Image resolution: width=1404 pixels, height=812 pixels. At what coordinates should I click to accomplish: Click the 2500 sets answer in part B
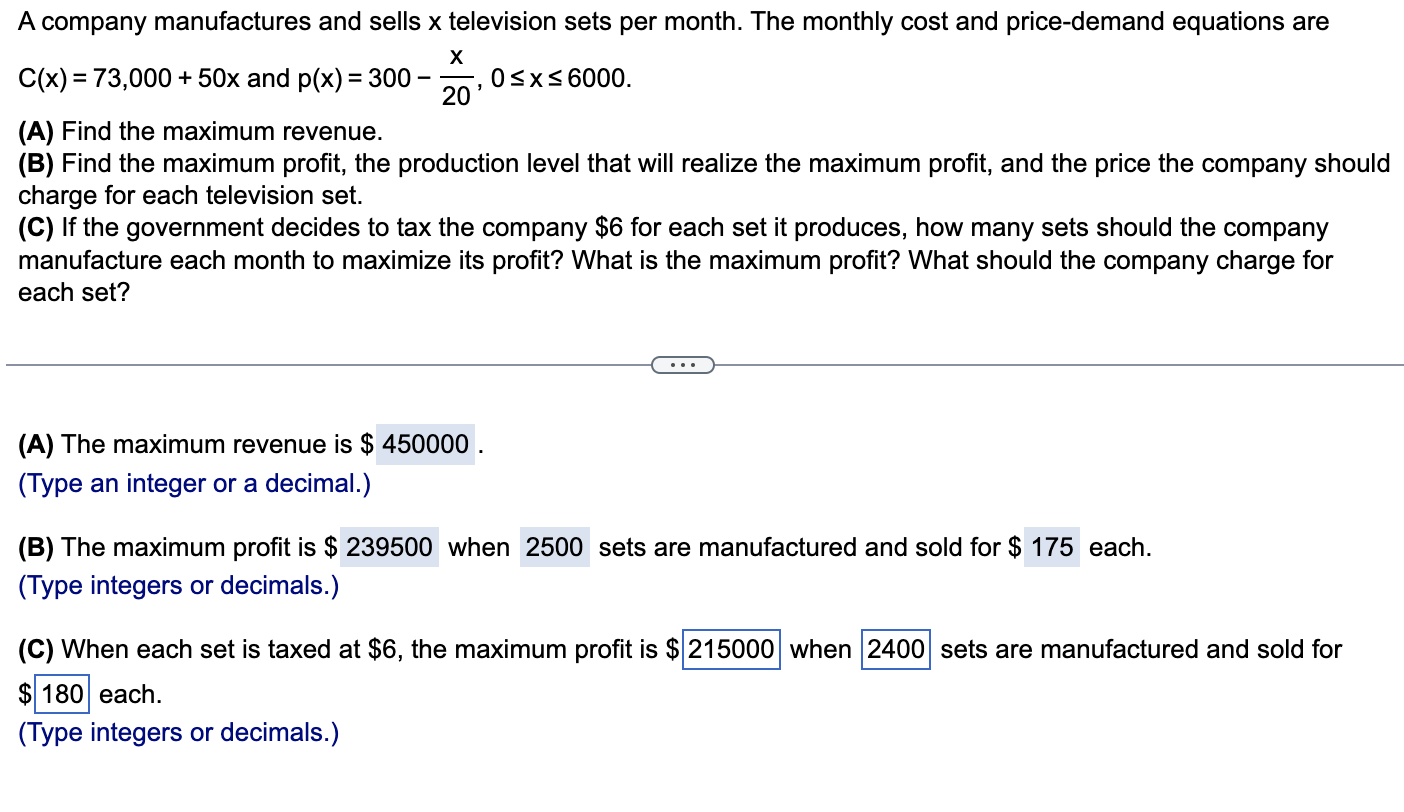click(554, 547)
